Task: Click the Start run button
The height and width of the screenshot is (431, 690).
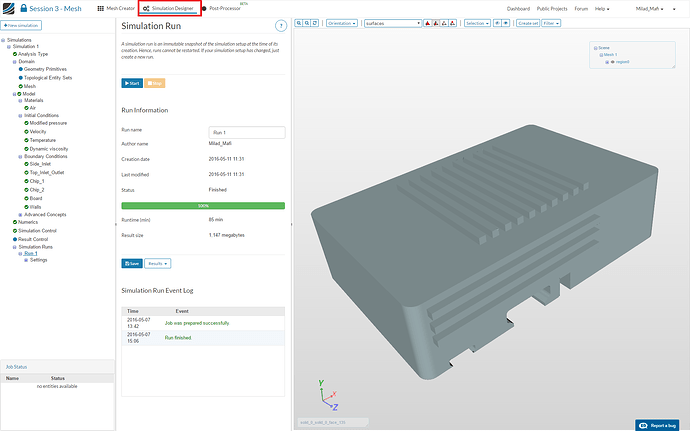Action: click(132, 84)
